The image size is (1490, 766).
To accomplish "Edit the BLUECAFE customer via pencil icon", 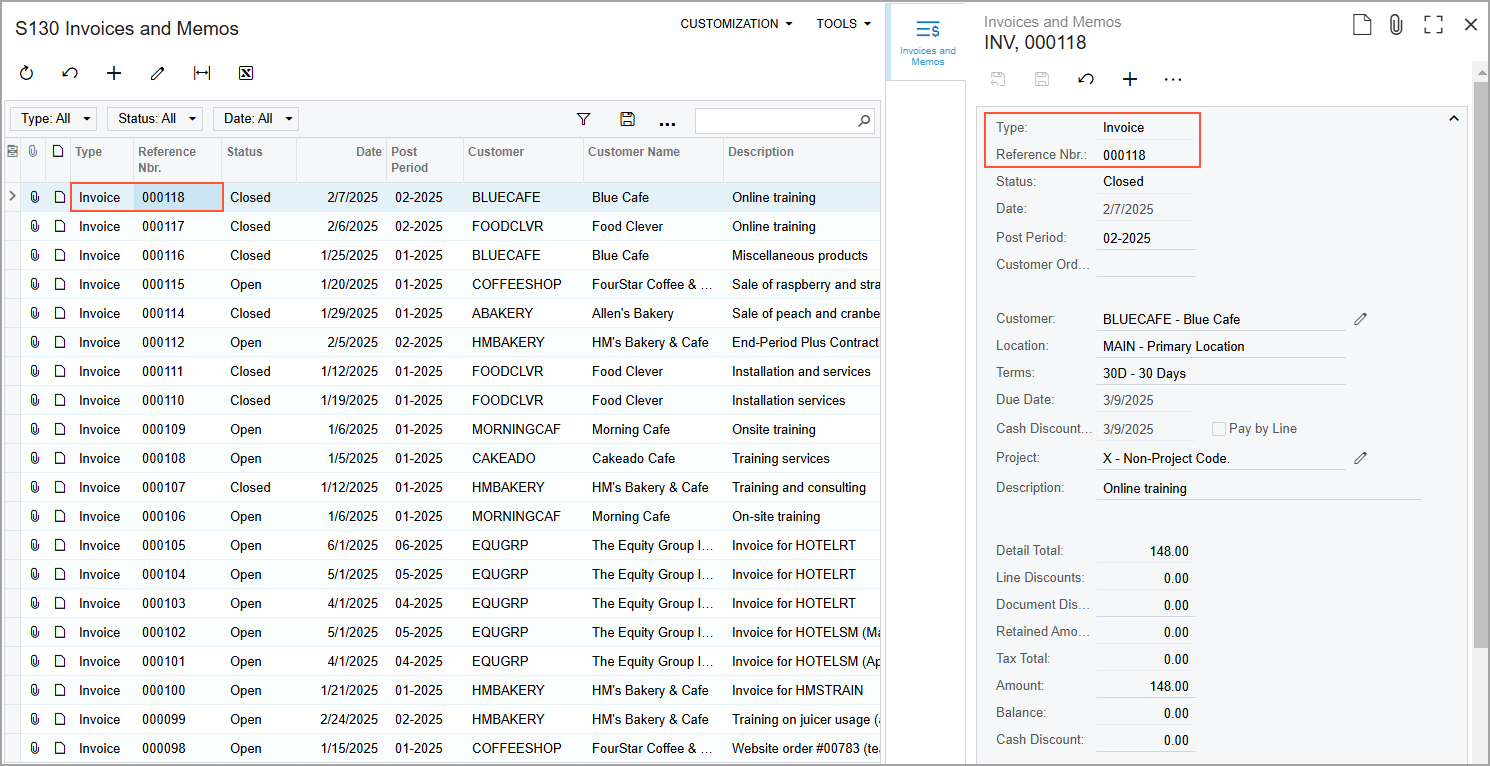I will (1360, 319).
